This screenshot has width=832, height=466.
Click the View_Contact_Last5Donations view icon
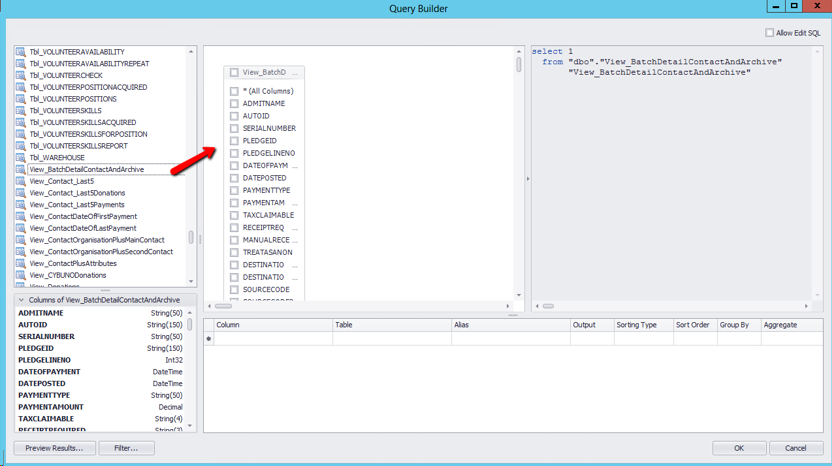coord(21,193)
